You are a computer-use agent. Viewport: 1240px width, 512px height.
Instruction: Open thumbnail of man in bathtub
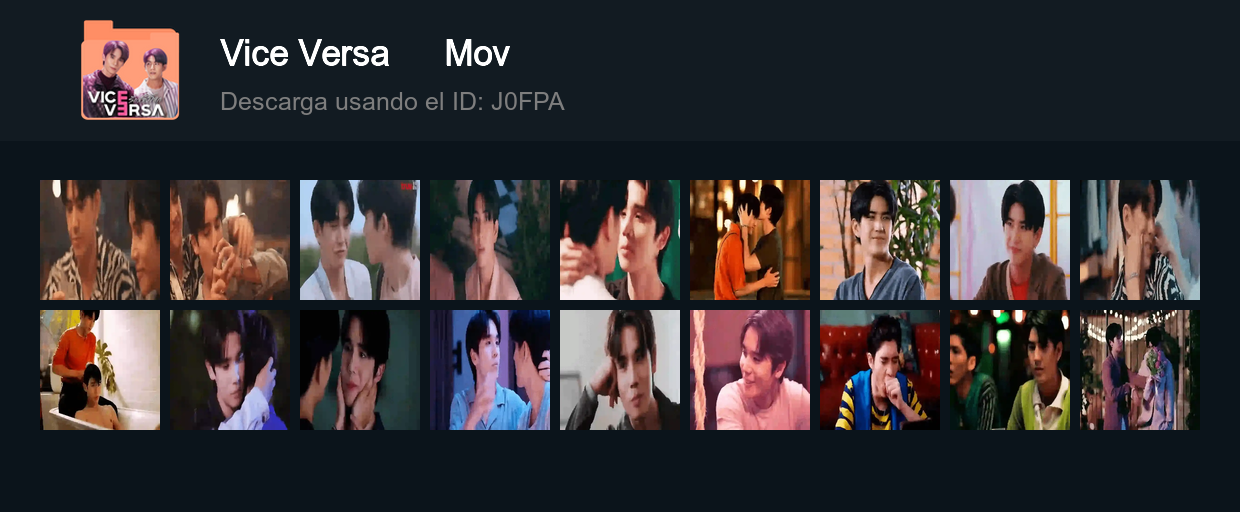point(100,370)
